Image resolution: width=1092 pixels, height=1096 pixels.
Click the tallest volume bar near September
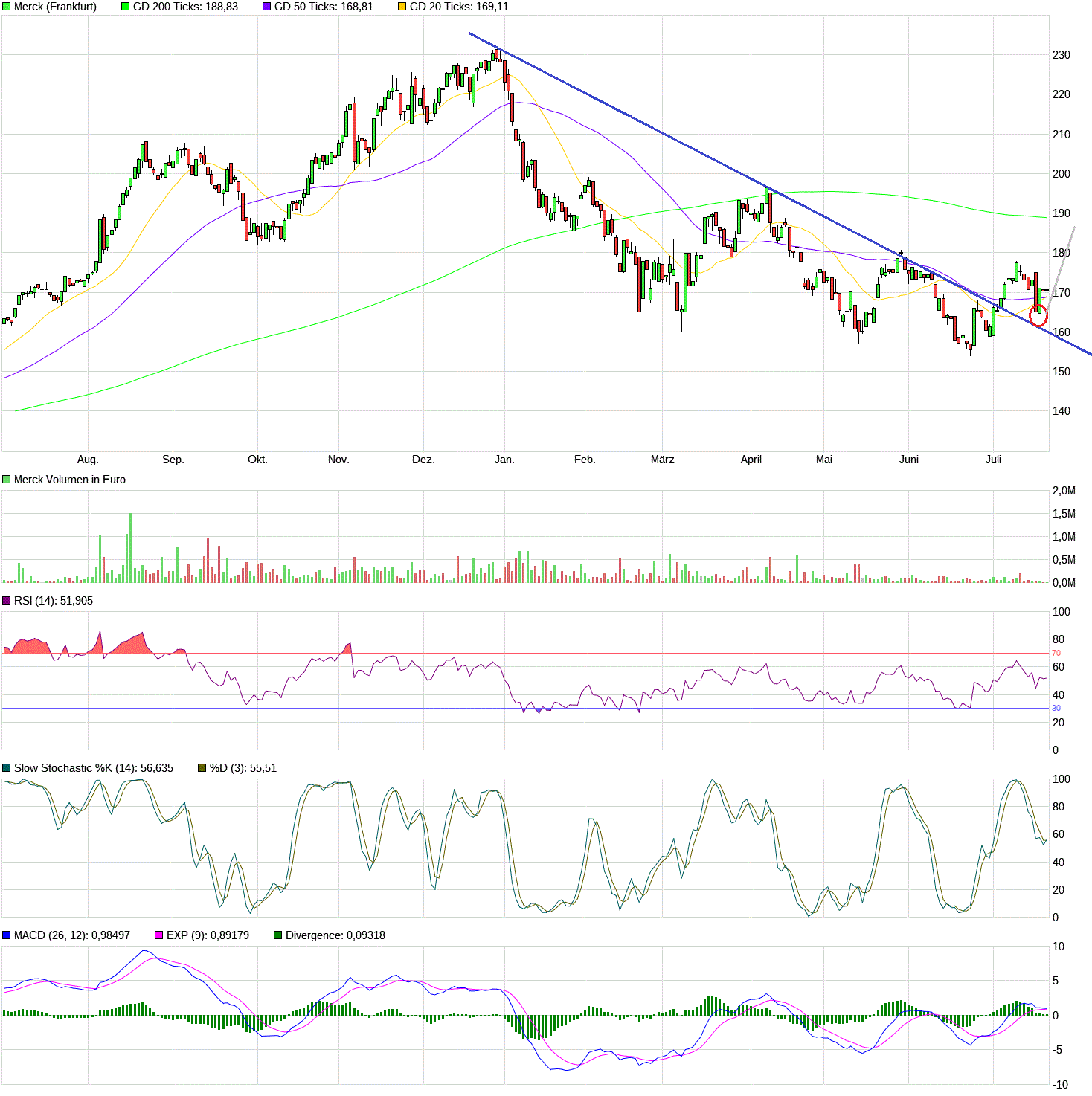tap(129, 547)
